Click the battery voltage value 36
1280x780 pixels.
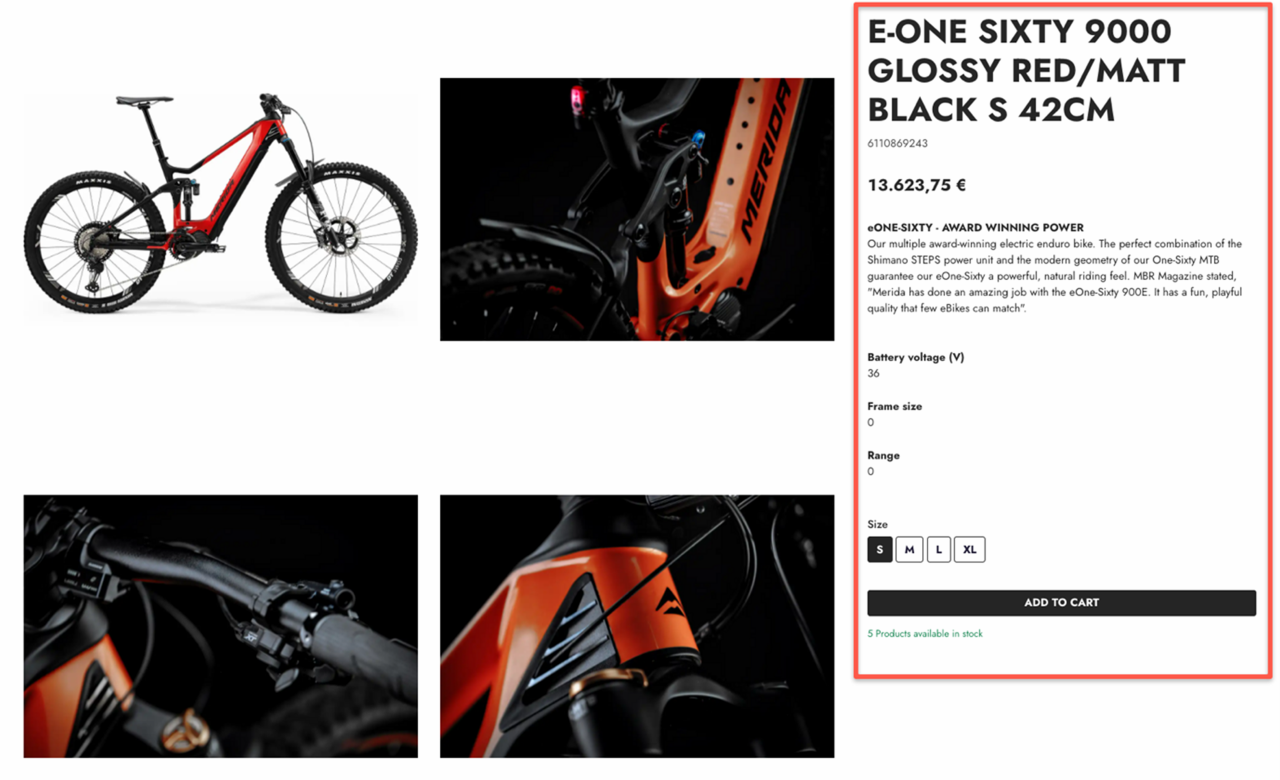[873, 373]
